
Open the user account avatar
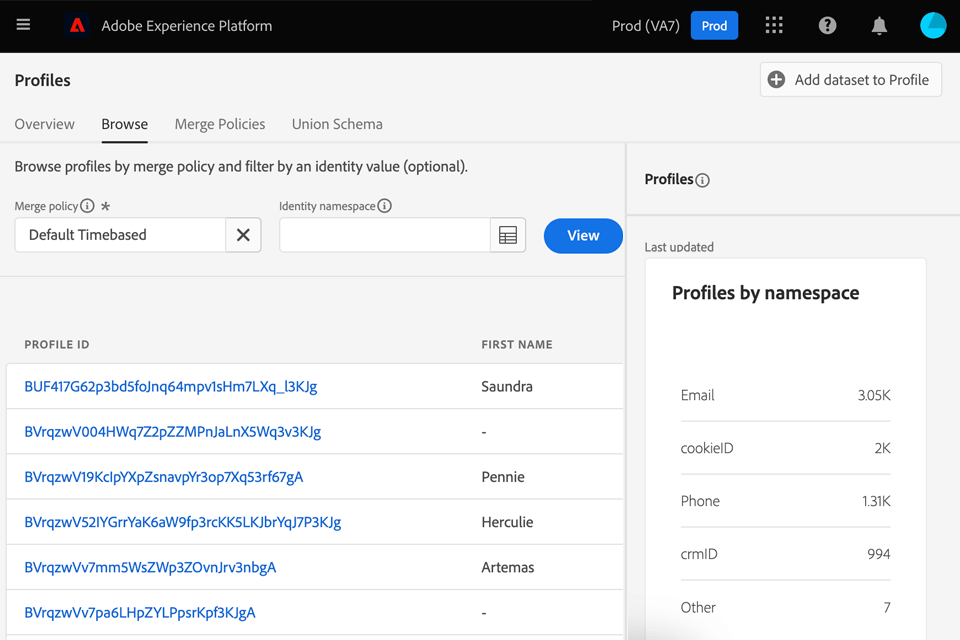pos(932,26)
